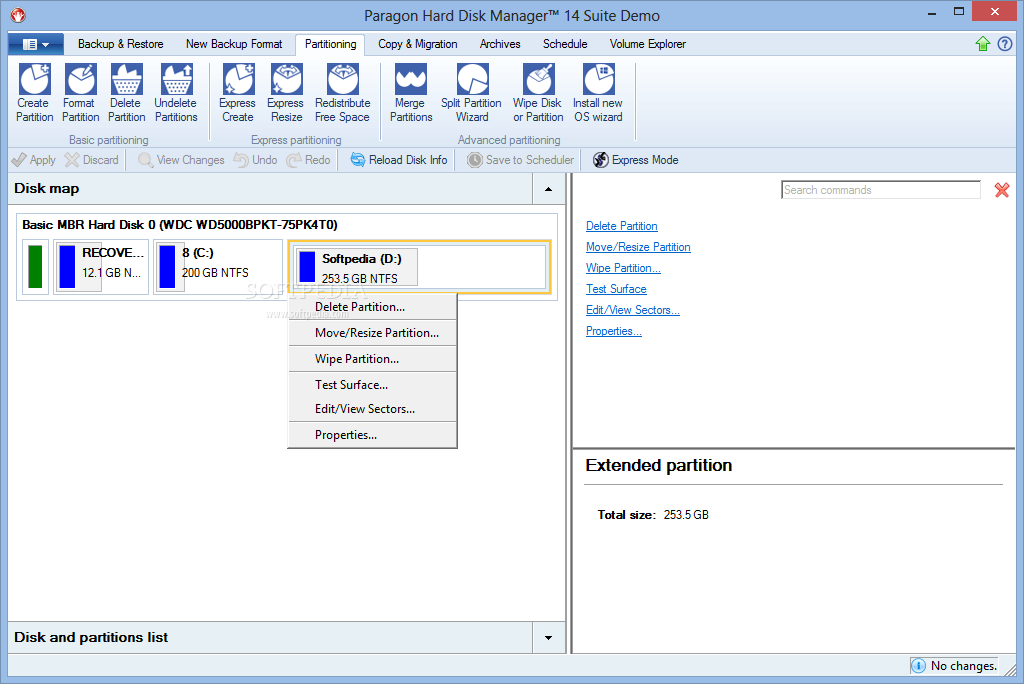Viewport: 1024px width, 684px height.
Task: Click the Delete Partition ribbon icon
Action: point(126,93)
